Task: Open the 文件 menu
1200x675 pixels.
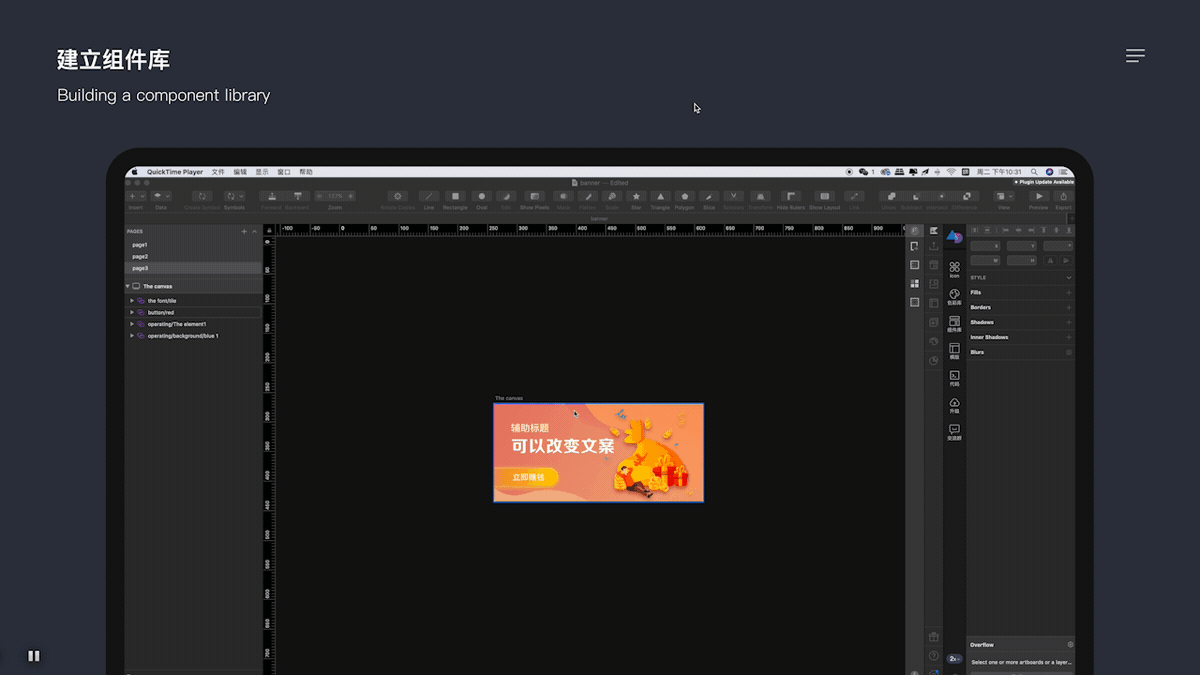Action: pos(219,171)
